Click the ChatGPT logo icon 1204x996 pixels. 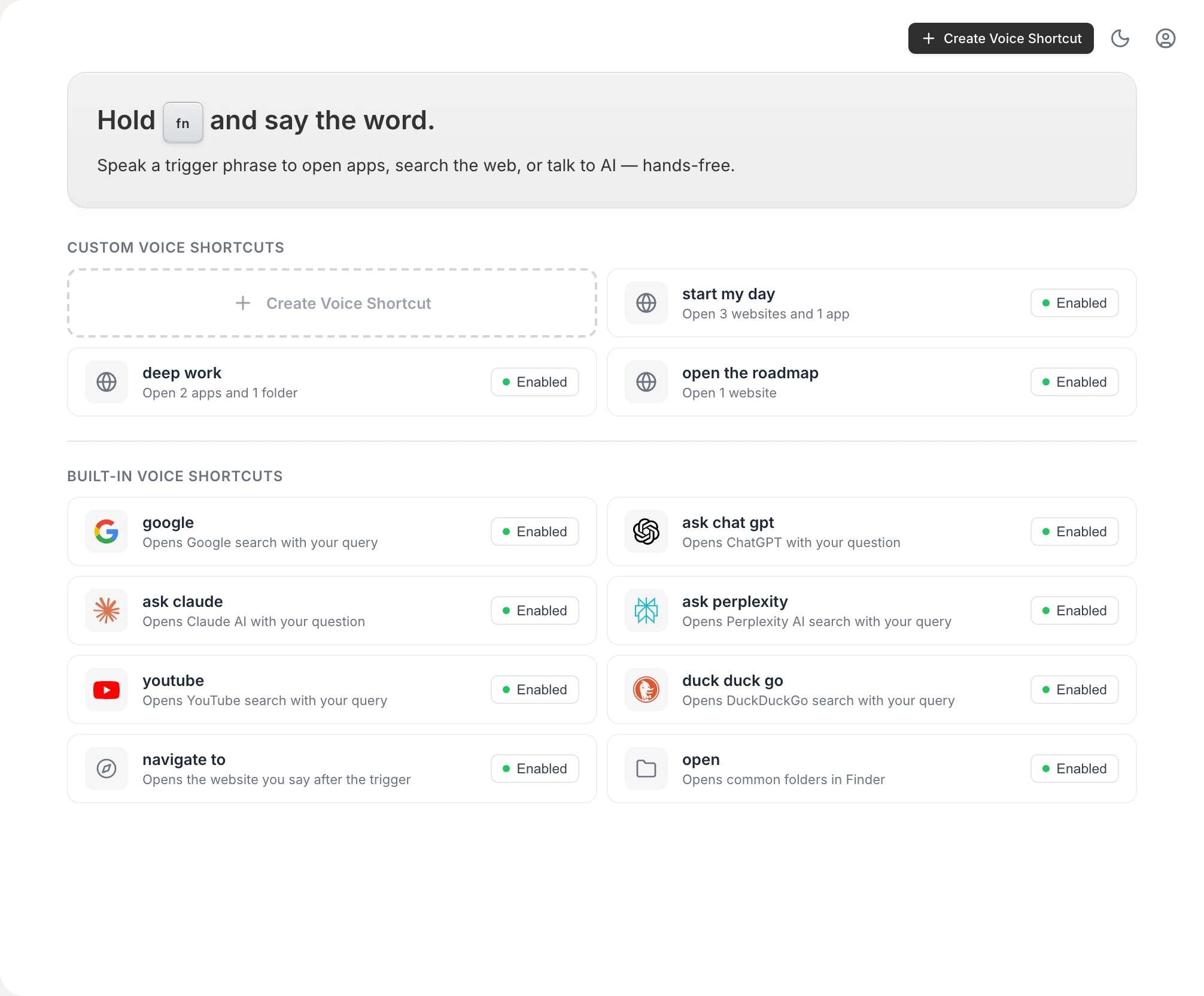(646, 532)
